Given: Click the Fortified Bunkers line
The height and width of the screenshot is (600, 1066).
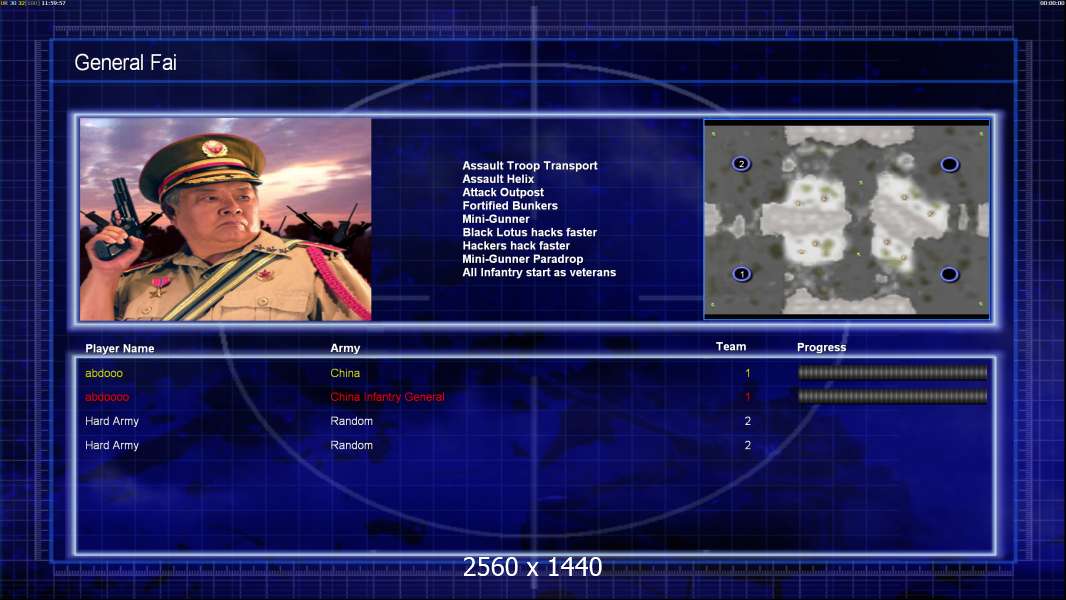Looking at the screenshot, I should [510, 205].
